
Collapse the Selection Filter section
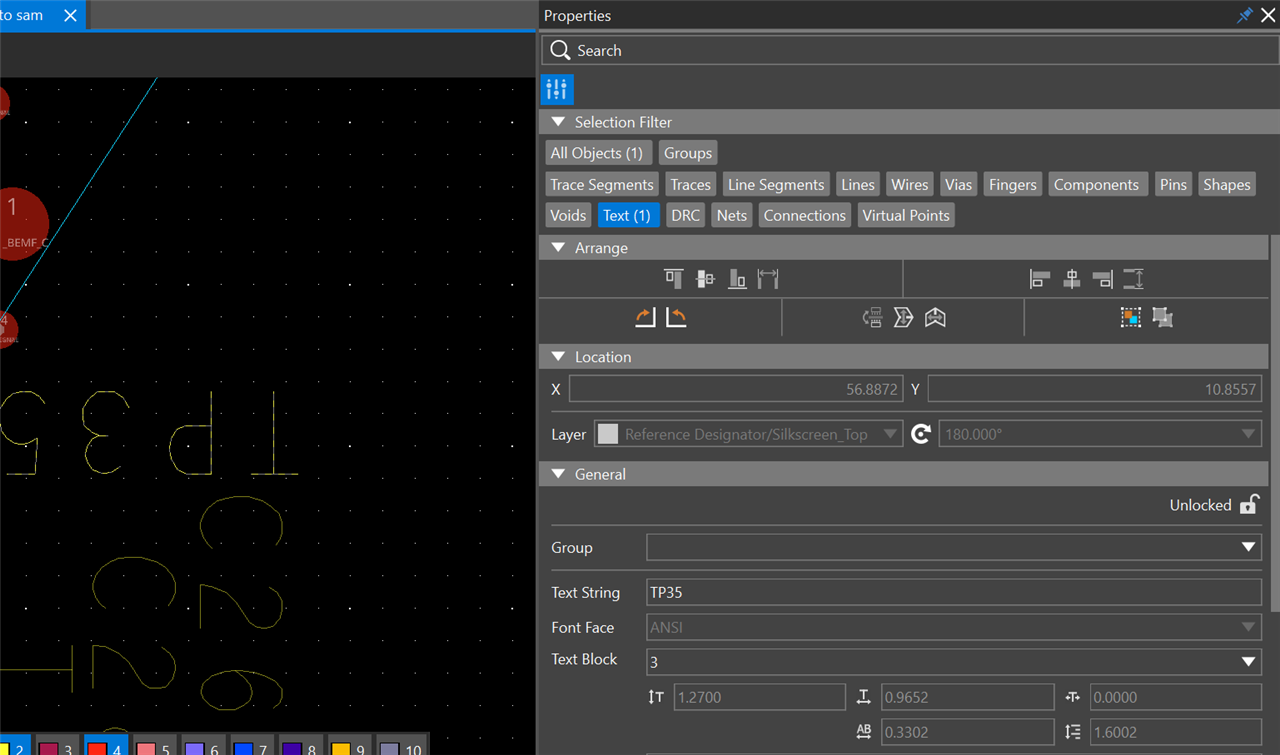pos(558,122)
